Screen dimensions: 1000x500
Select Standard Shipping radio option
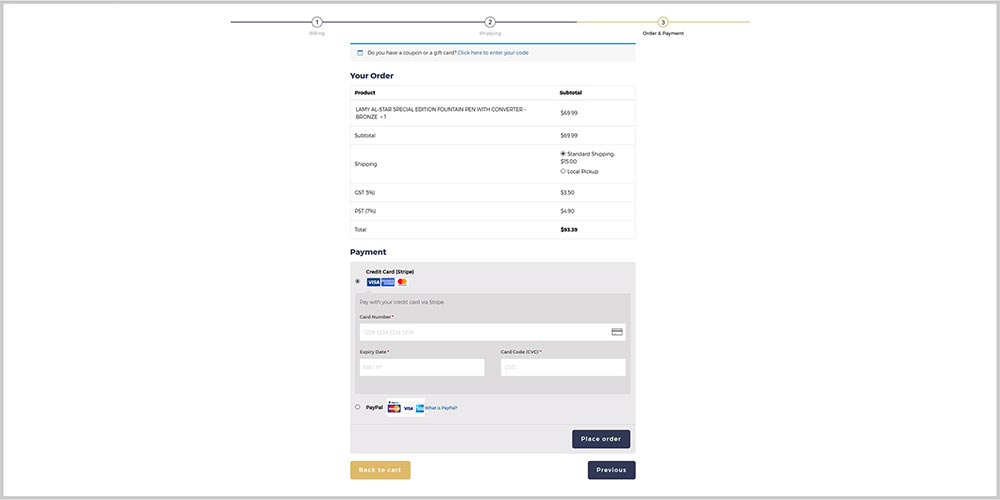pyautogui.click(x=562, y=154)
